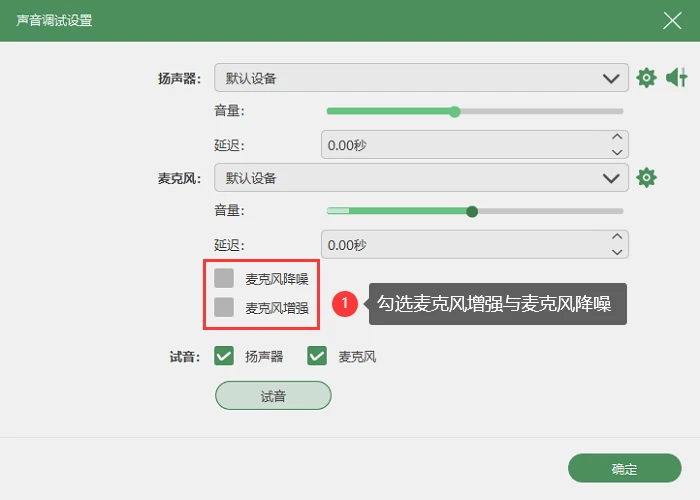
Task: Expand the 麦克风 device dropdown
Action: tap(421, 178)
